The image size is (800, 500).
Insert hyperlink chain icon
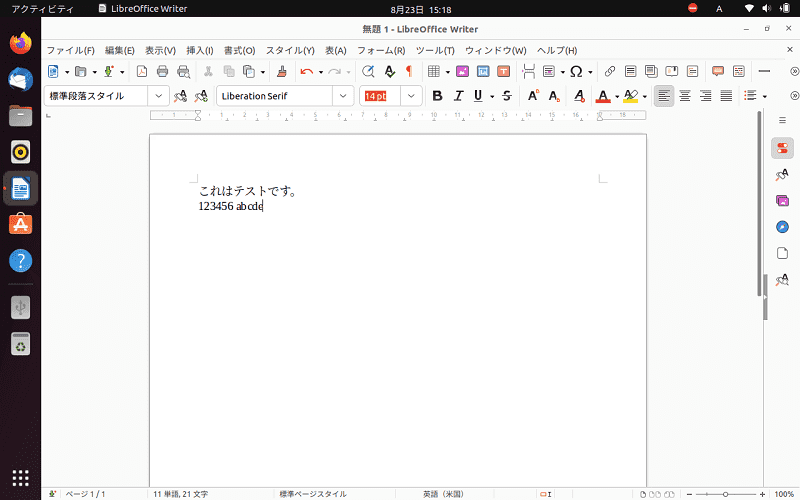(x=610, y=71)
